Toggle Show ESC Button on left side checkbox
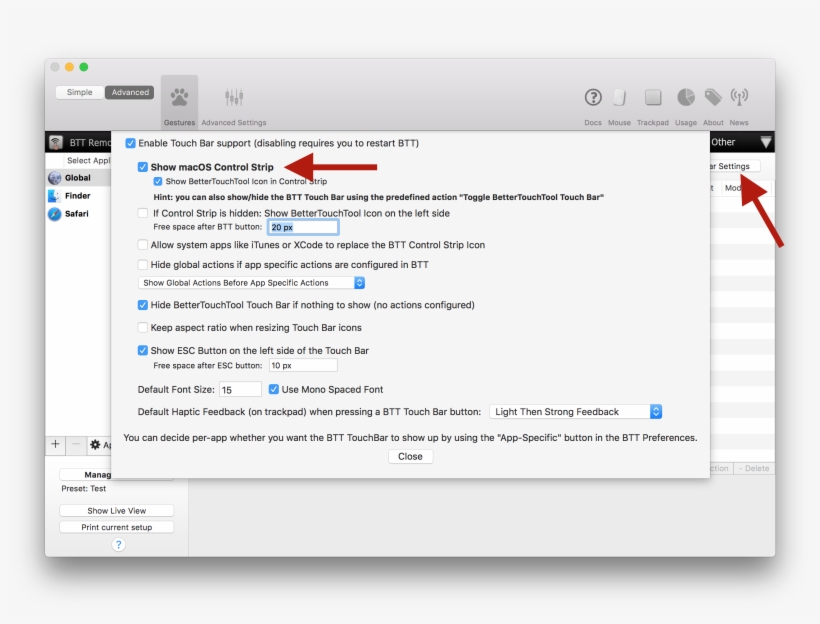Image resolution: width=820 pixels, height=624 pixels. (x=142, y=350)
